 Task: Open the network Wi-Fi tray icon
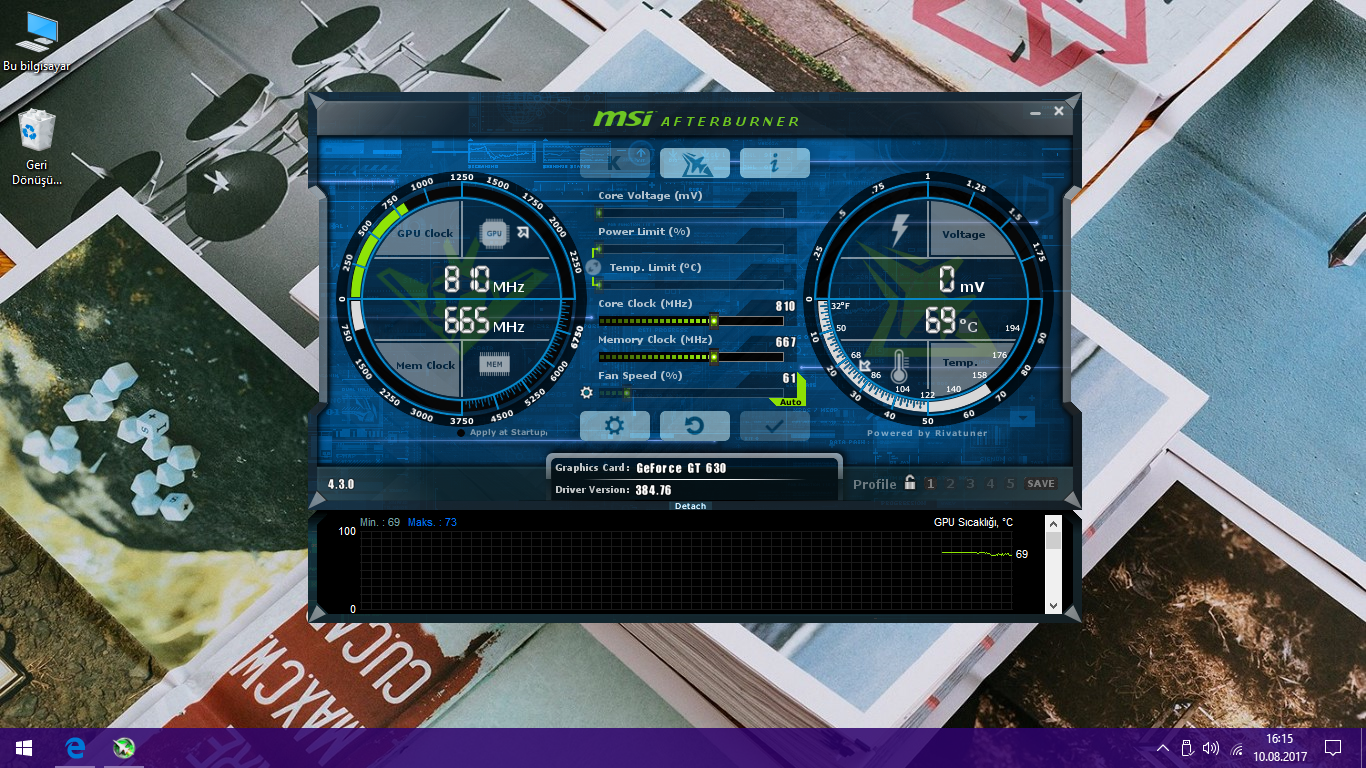[1237, 748]
